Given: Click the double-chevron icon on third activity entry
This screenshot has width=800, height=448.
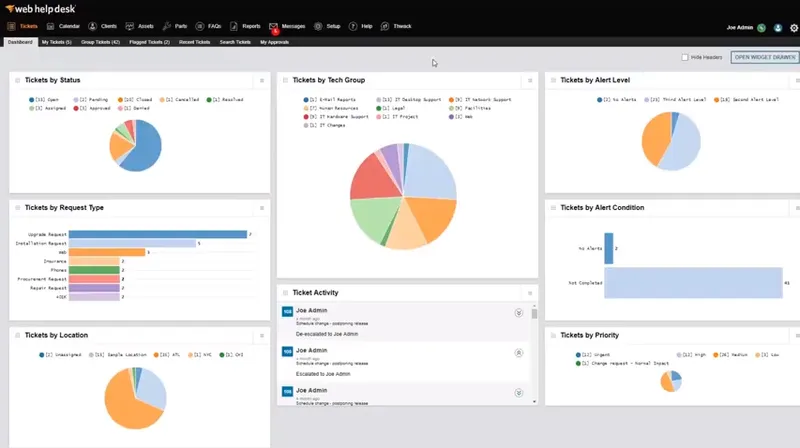Looking at the screenshot, I should click(518, 393).
